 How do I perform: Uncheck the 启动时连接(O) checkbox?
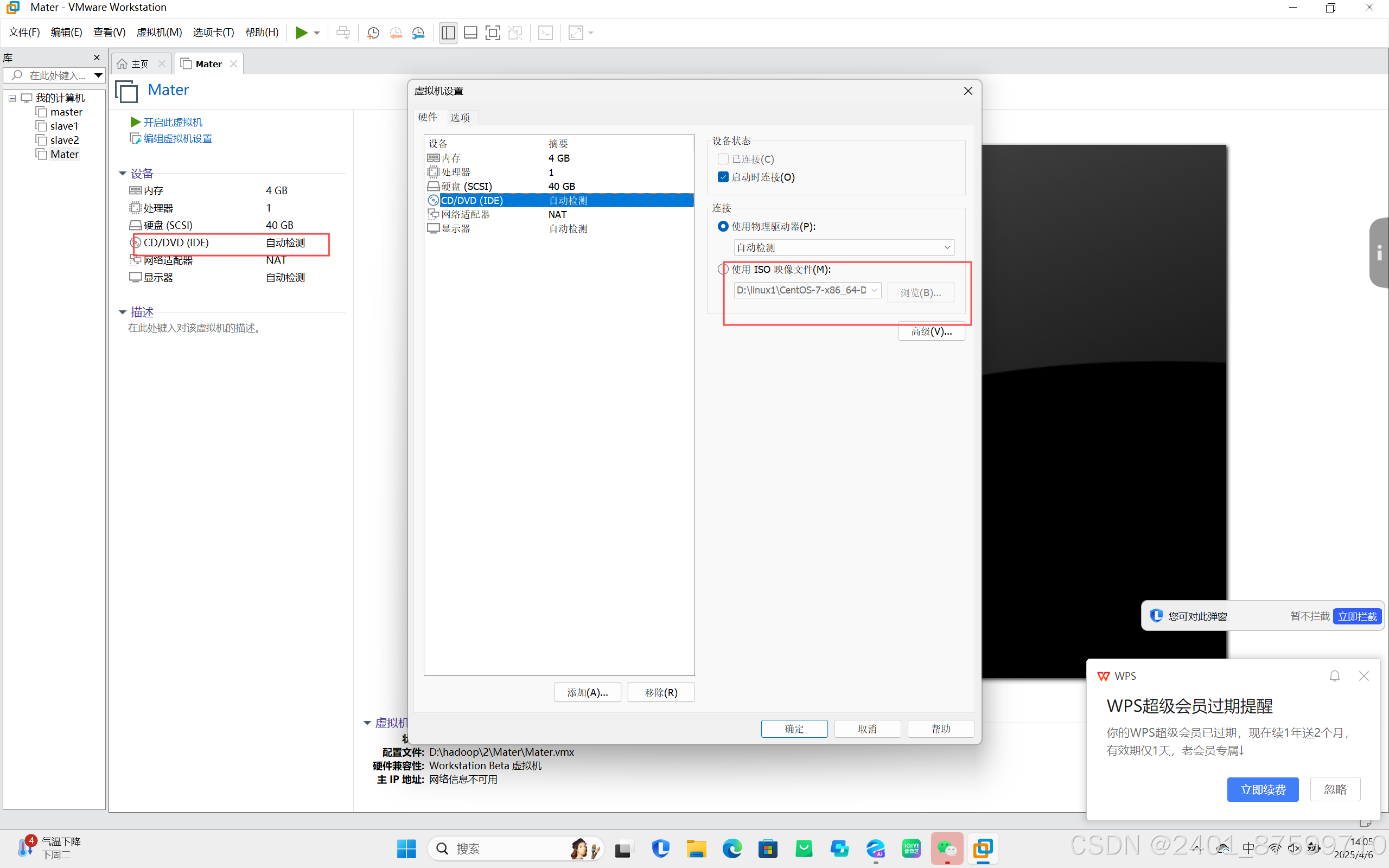[x=723, y=177]
